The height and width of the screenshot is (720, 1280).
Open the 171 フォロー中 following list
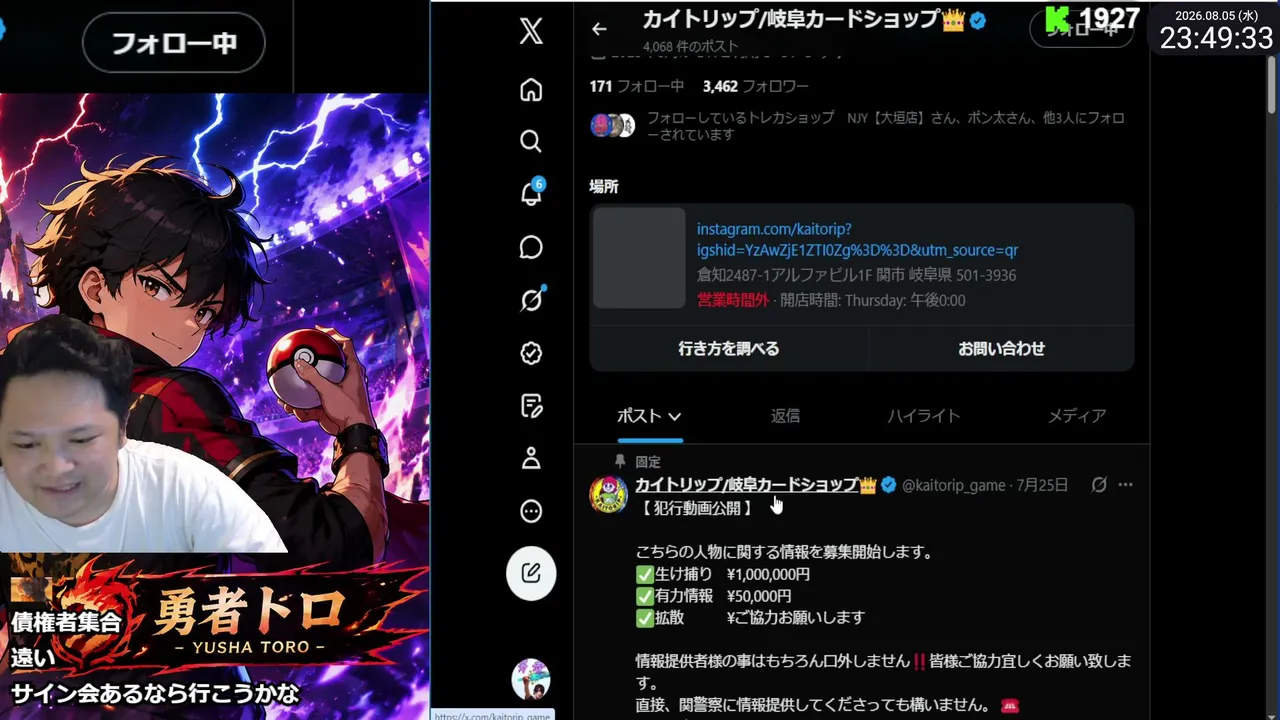[637, 86]
